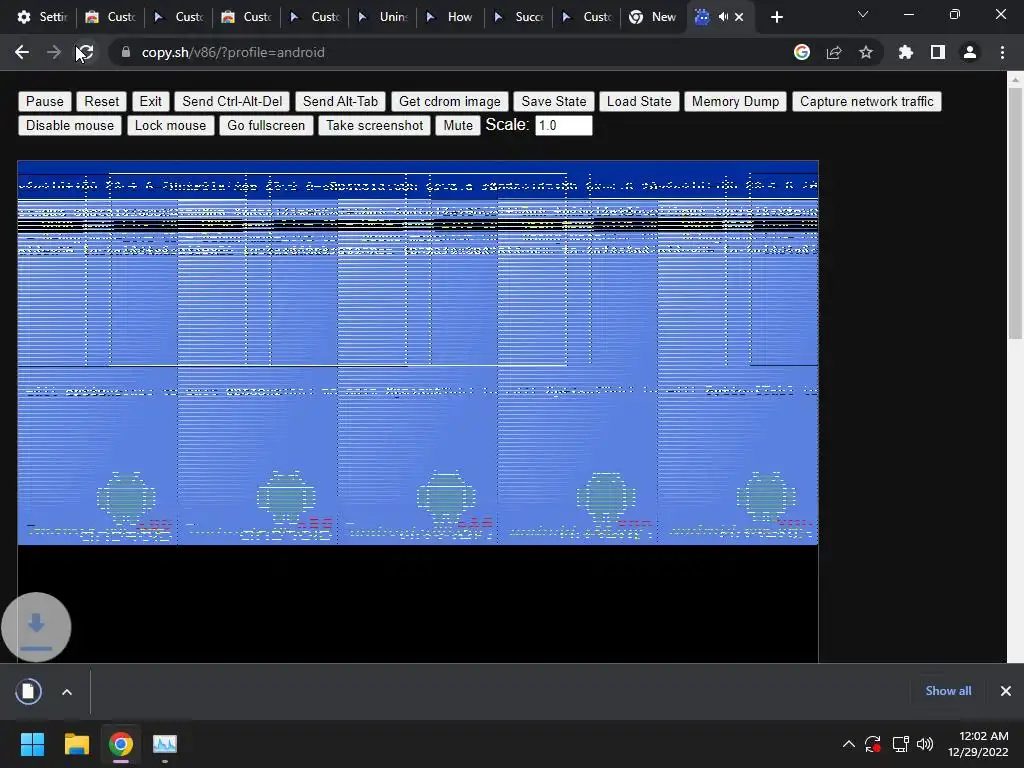Switch to the How tab
1024x768 pixels.
[x=451, y=18]
